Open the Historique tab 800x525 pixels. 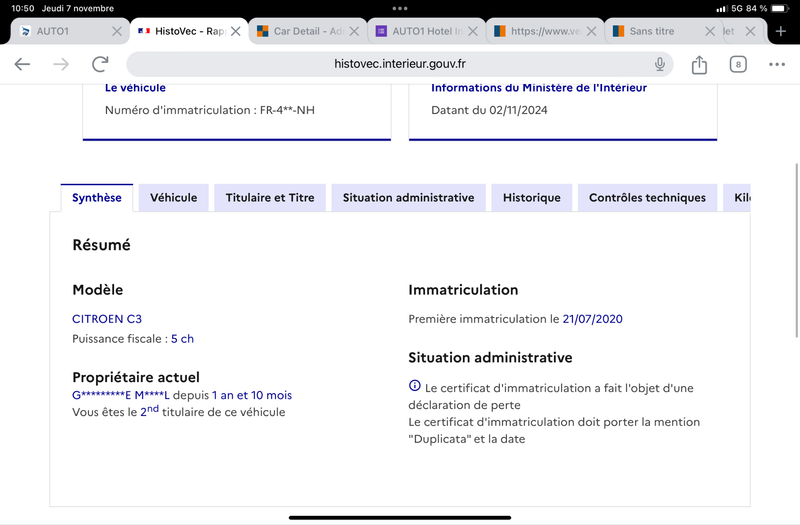(x=532, y=197)
